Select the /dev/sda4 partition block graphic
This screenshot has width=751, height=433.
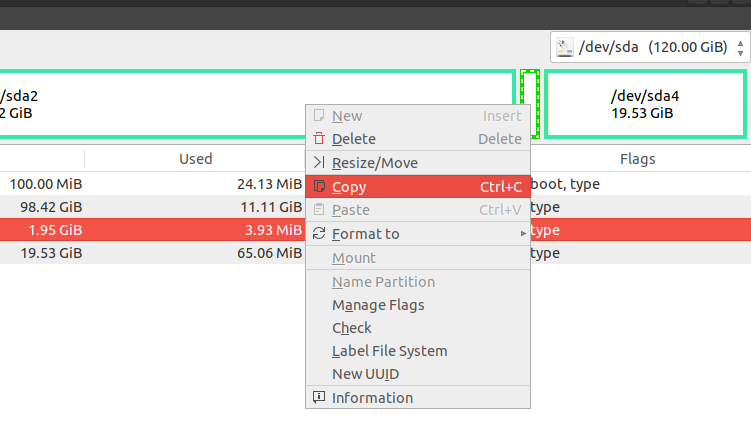(x=645, y=104)
